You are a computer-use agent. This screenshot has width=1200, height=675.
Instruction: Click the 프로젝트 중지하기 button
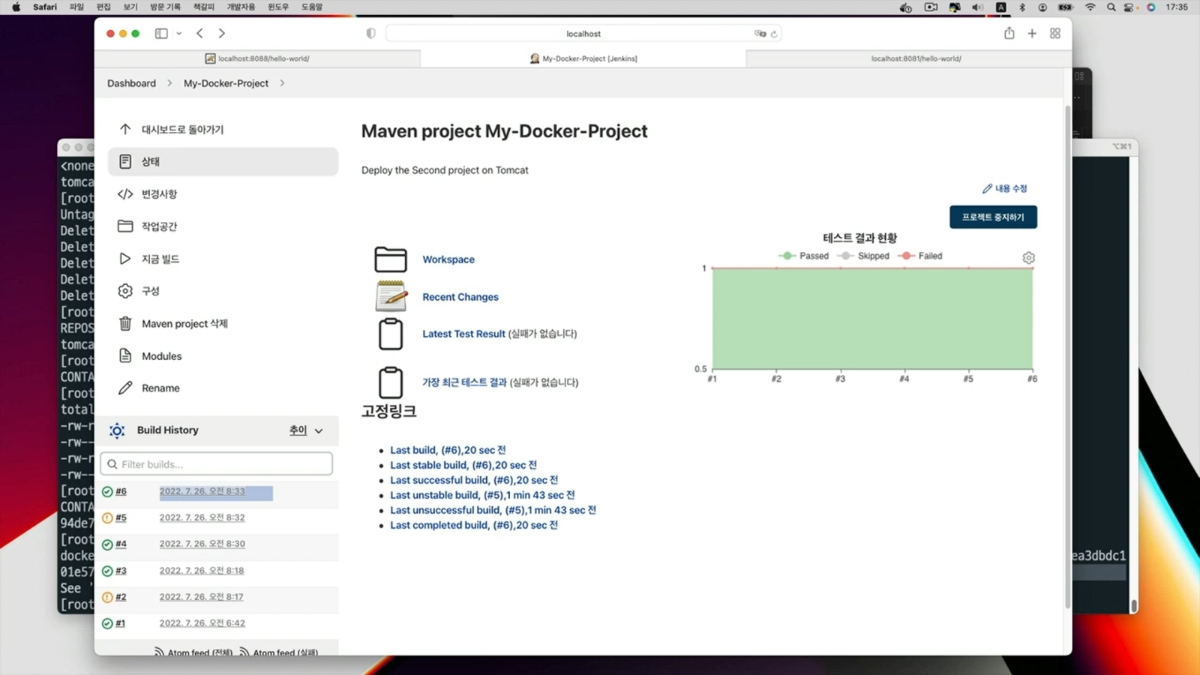(993, 217)
